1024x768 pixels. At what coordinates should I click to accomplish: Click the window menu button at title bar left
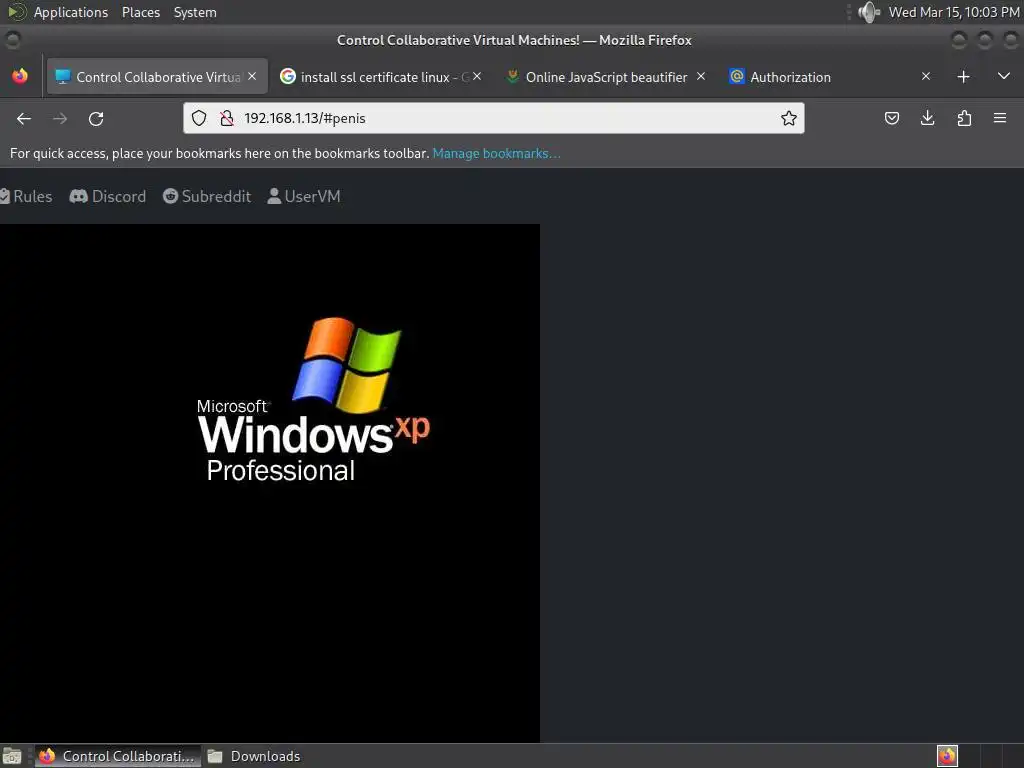pos(12,40)
